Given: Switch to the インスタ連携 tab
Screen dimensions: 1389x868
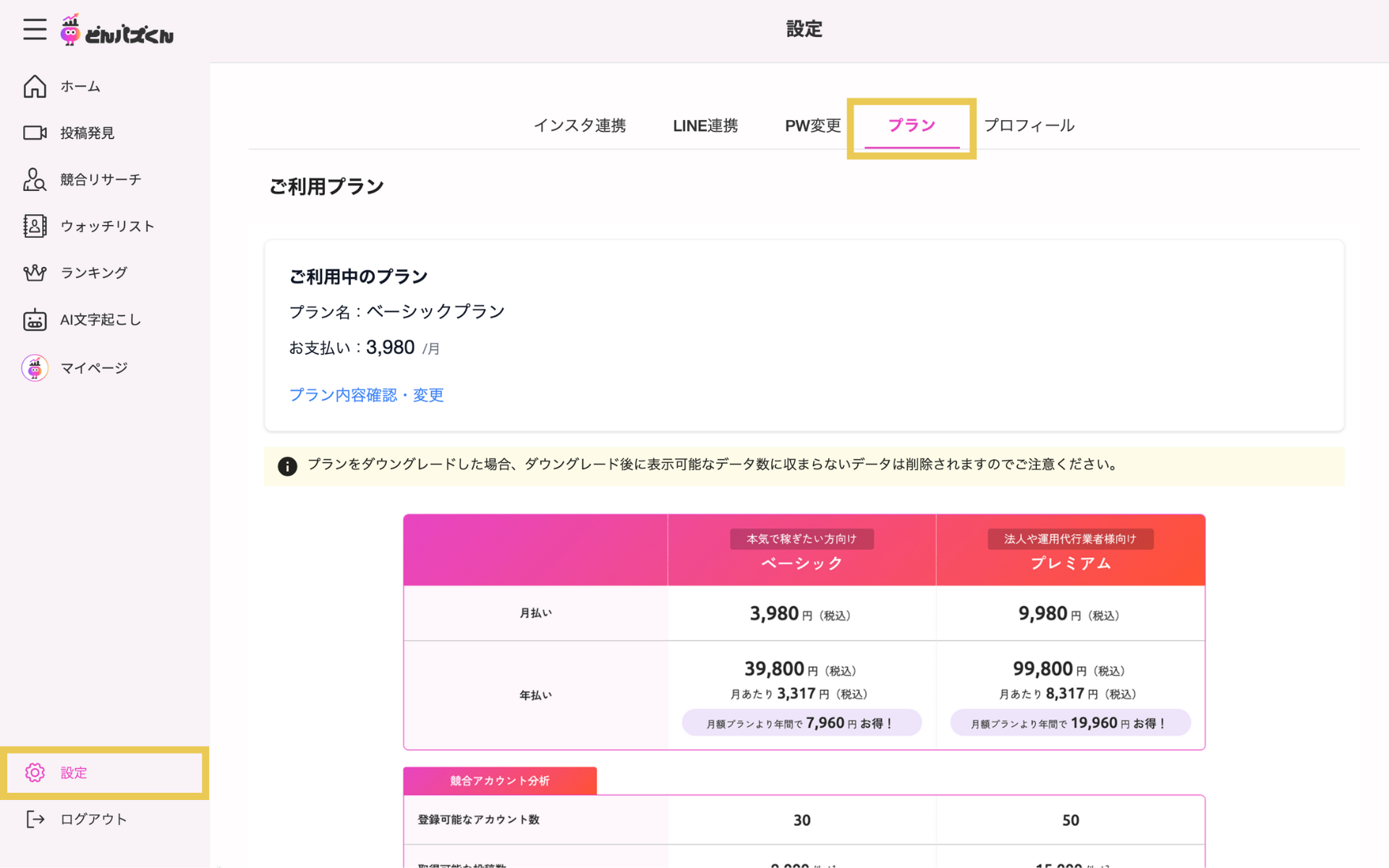Looking at the screenshot, I should (579, 126).
